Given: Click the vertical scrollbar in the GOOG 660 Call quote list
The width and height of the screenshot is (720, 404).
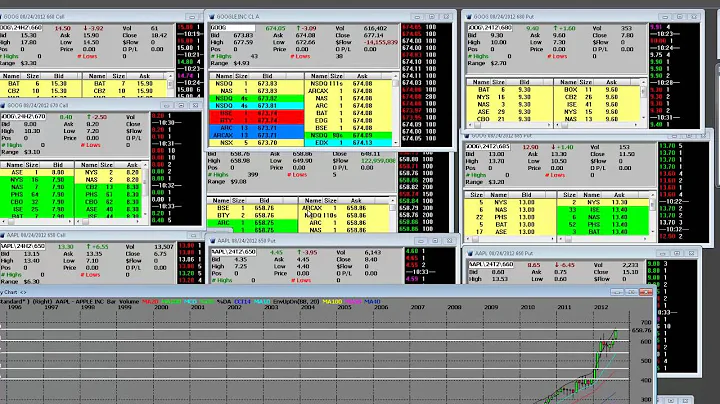Looking at the screenshot, I should (x=170, y=86).
